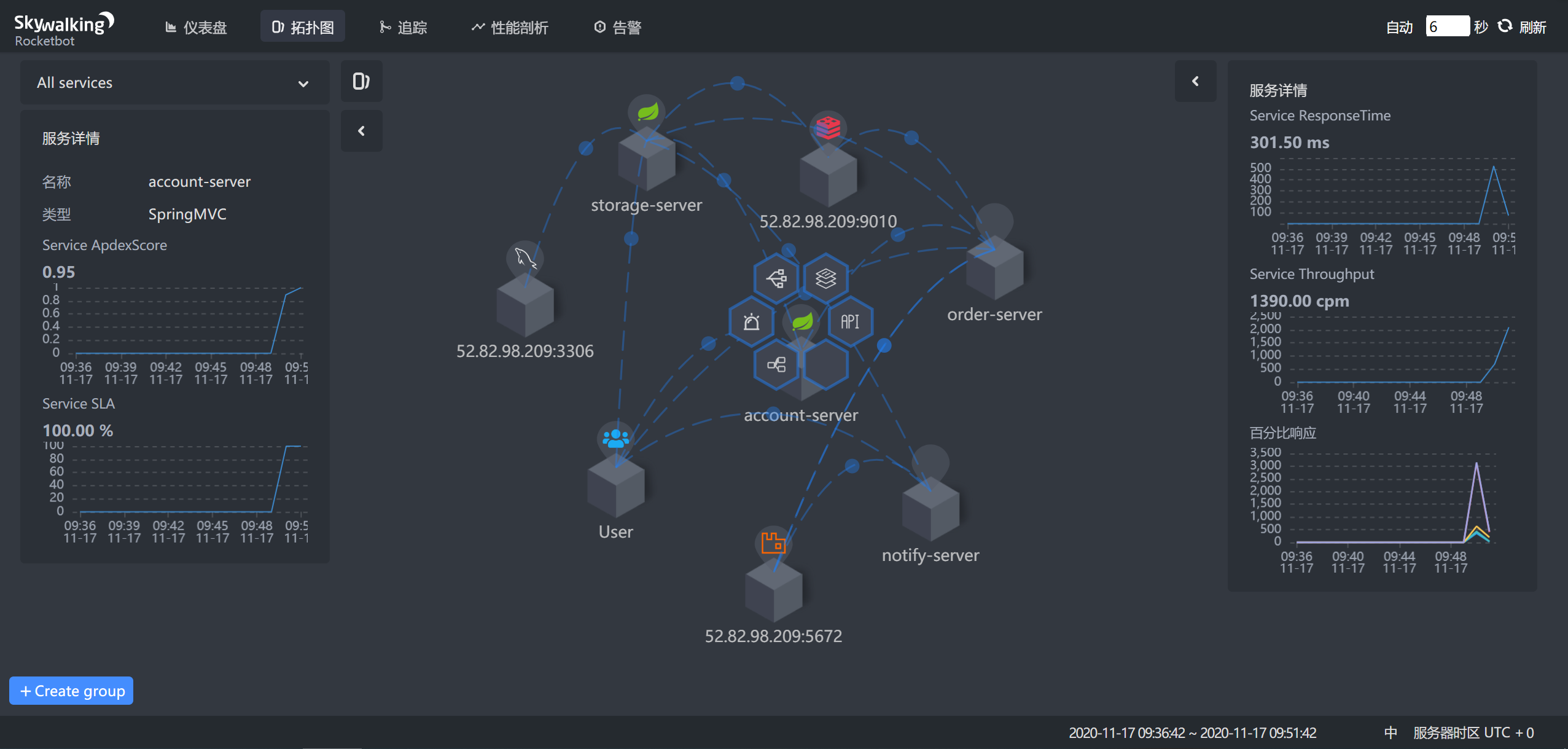The image size is (1568, 749).
Task: Collapse the right service details panel
Action: pyautogui.click(x=1195, y=81)
